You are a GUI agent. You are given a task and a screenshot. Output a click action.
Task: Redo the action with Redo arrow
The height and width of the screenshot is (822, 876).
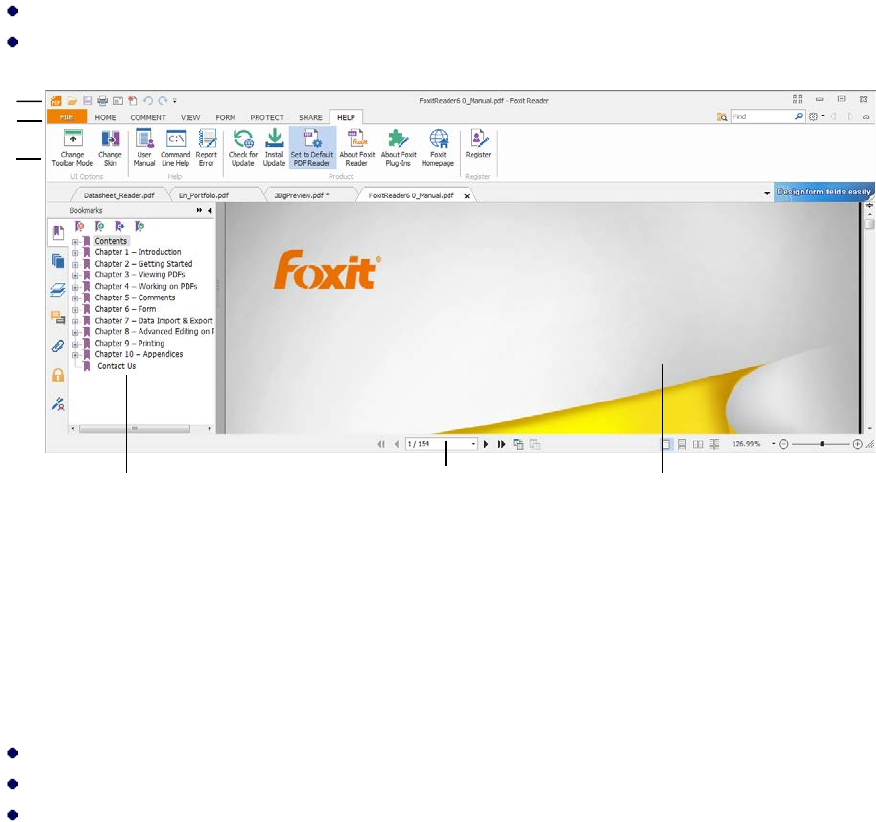pyautogui.click(x=163, y=101)
